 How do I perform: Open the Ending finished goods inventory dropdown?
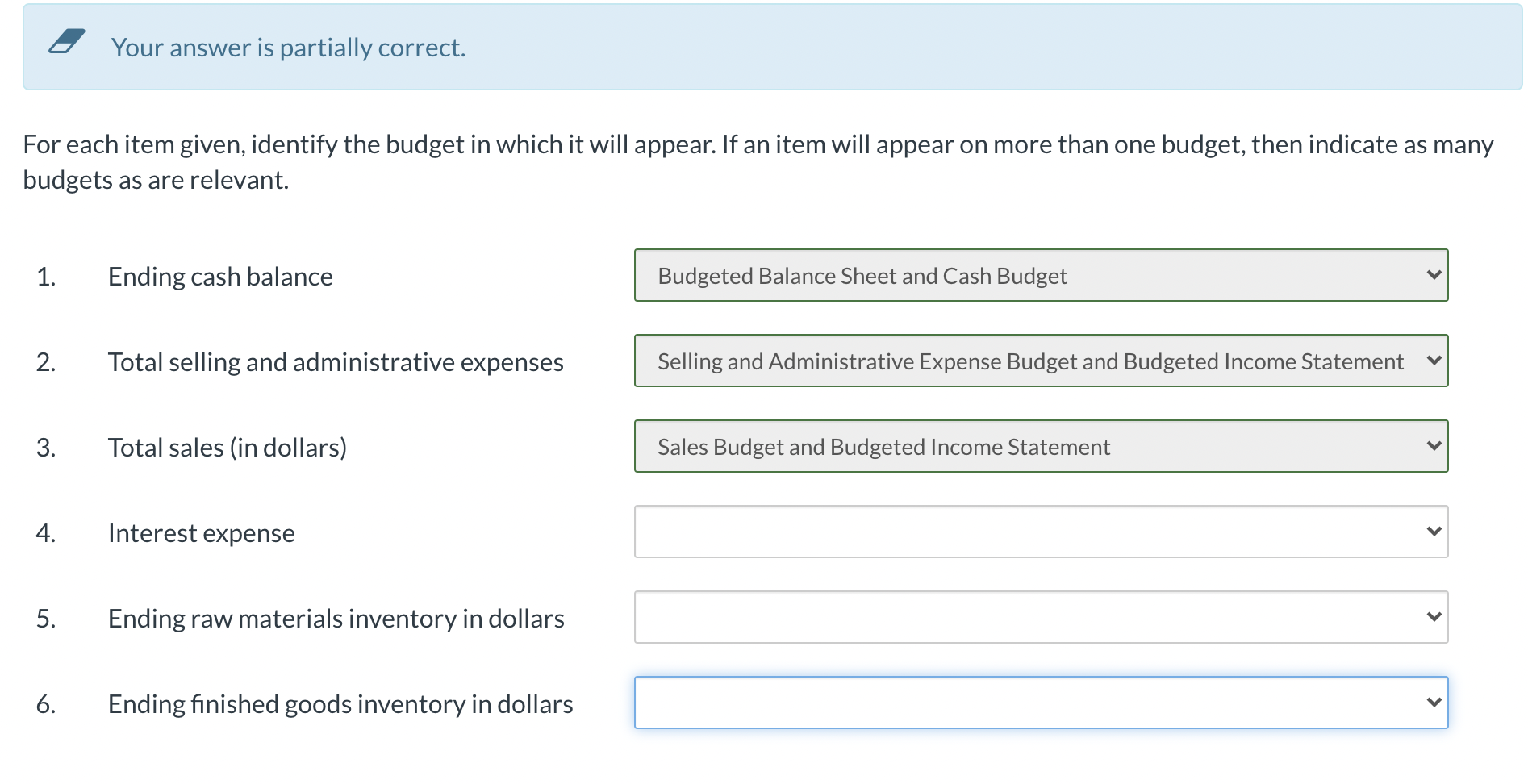pos(1040,703)
